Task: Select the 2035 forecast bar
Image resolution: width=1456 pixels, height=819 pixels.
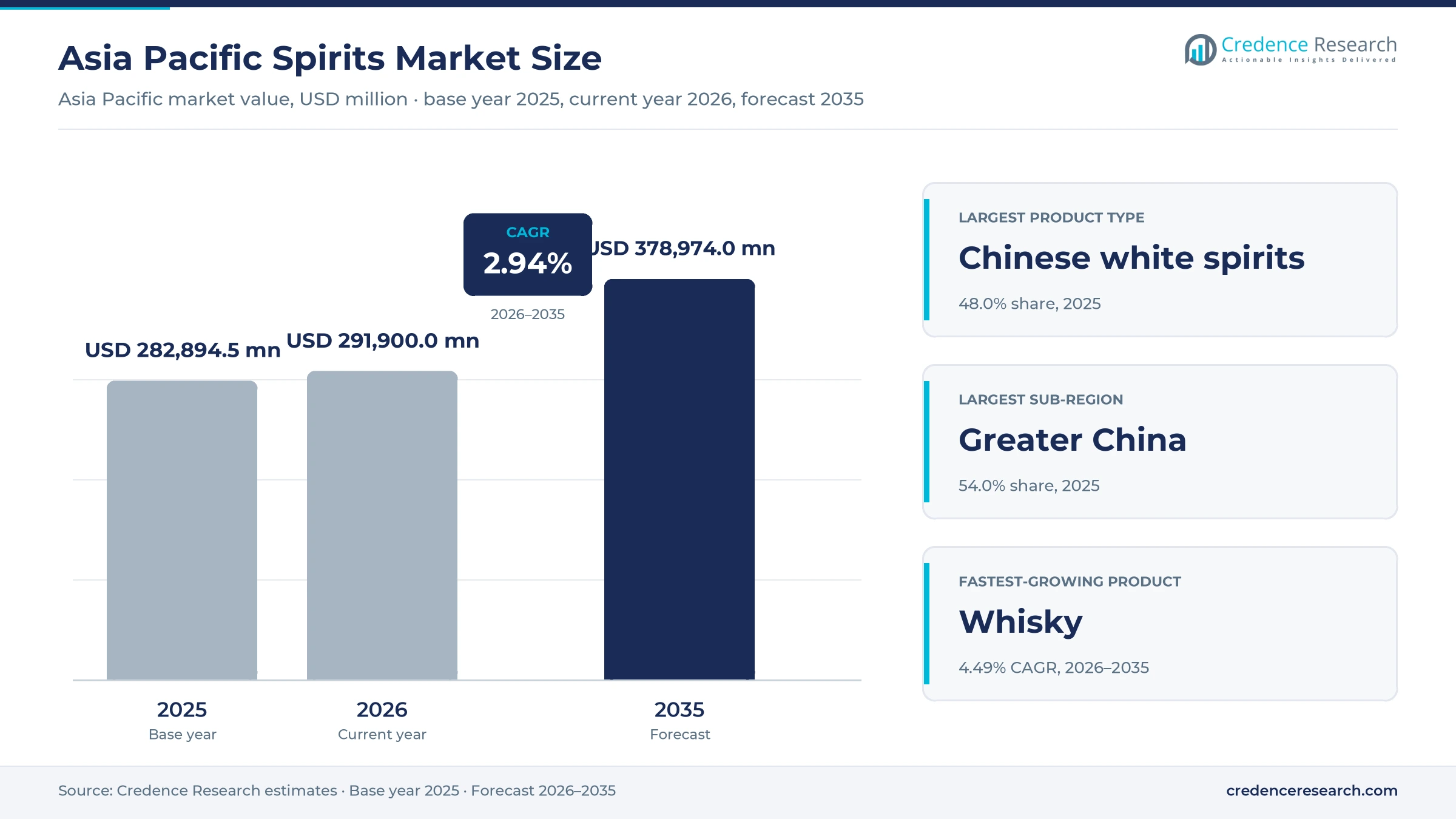Action: [679, 479]
